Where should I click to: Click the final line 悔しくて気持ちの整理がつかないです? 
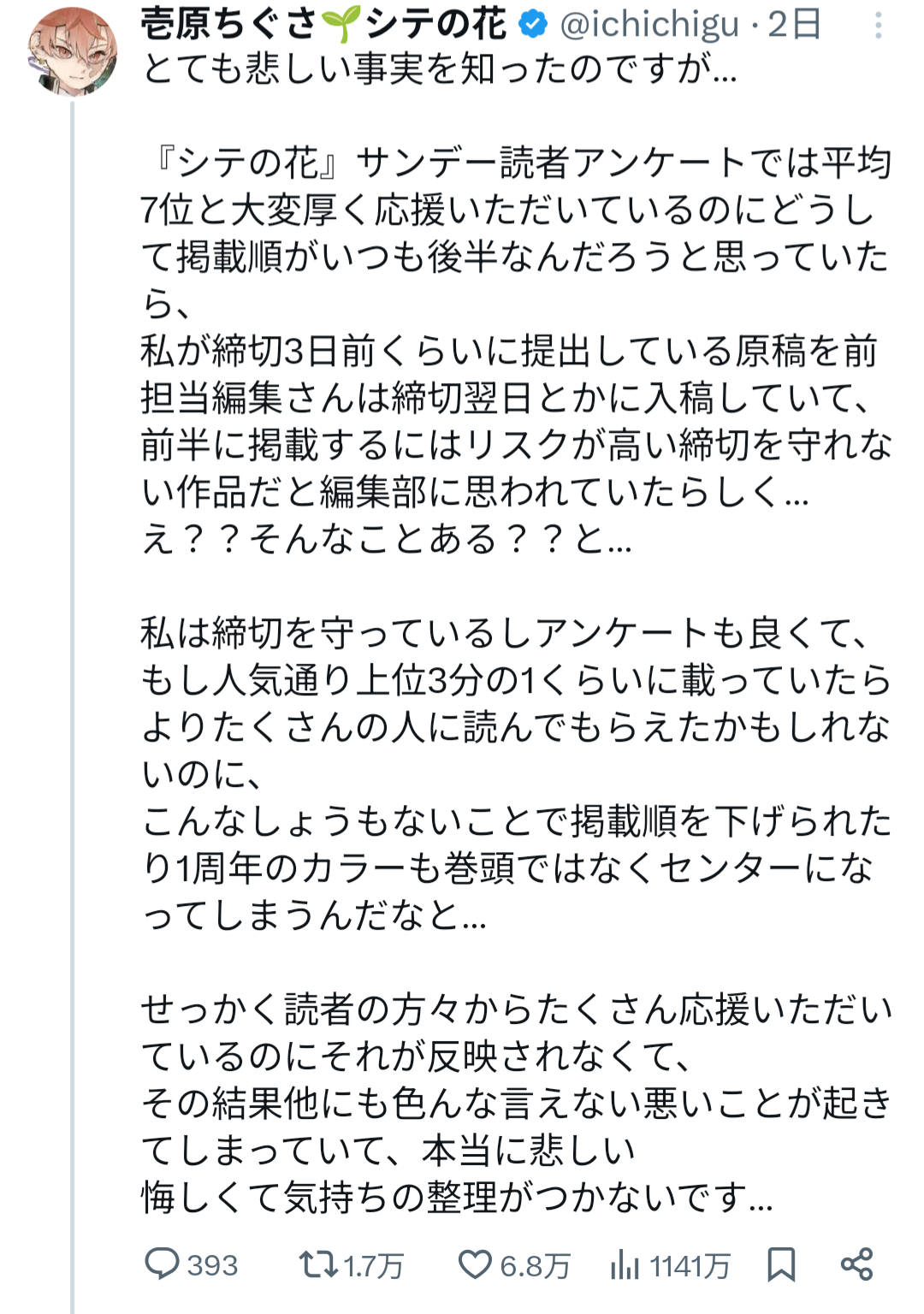[x=457, y=1197]
